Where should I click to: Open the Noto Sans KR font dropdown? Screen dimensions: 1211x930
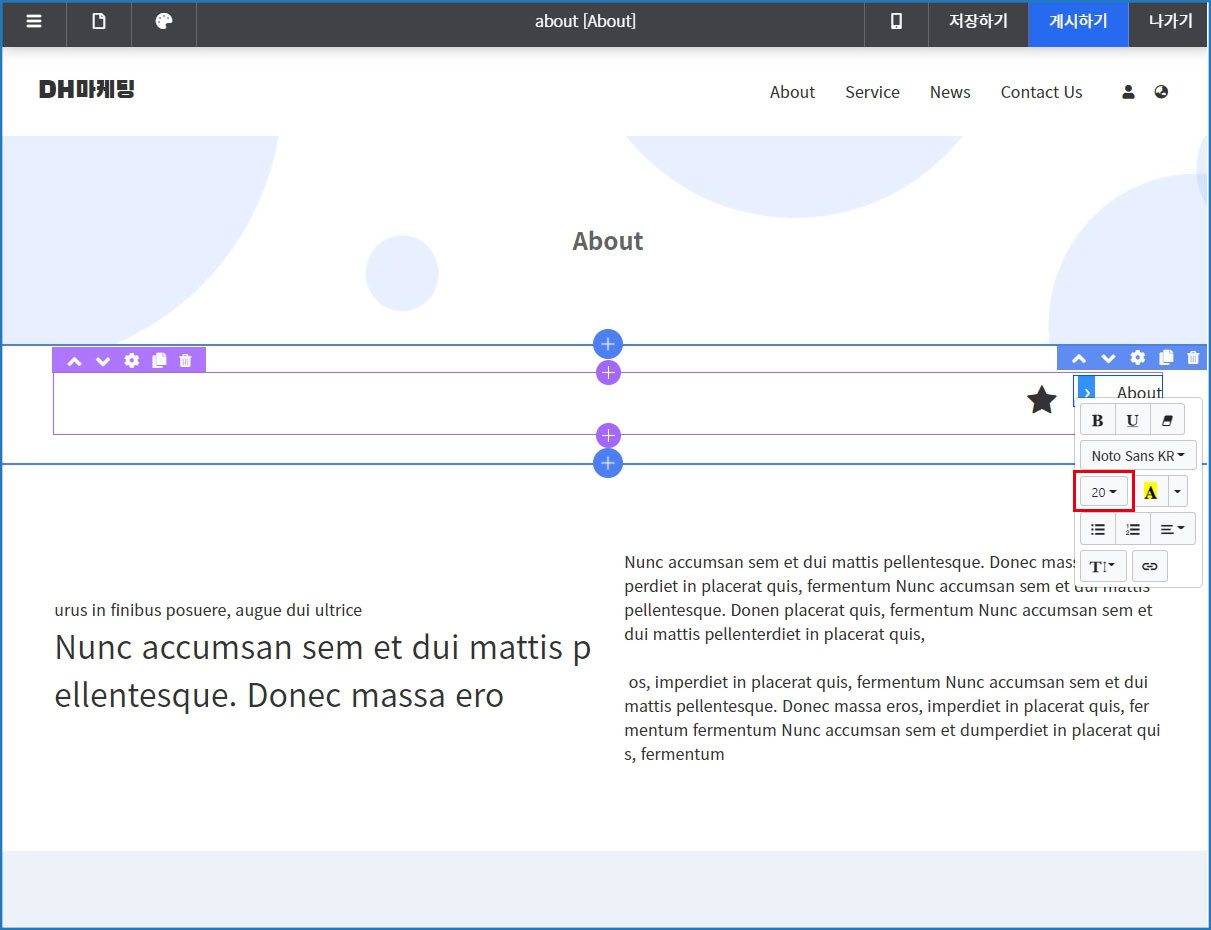1138,456
